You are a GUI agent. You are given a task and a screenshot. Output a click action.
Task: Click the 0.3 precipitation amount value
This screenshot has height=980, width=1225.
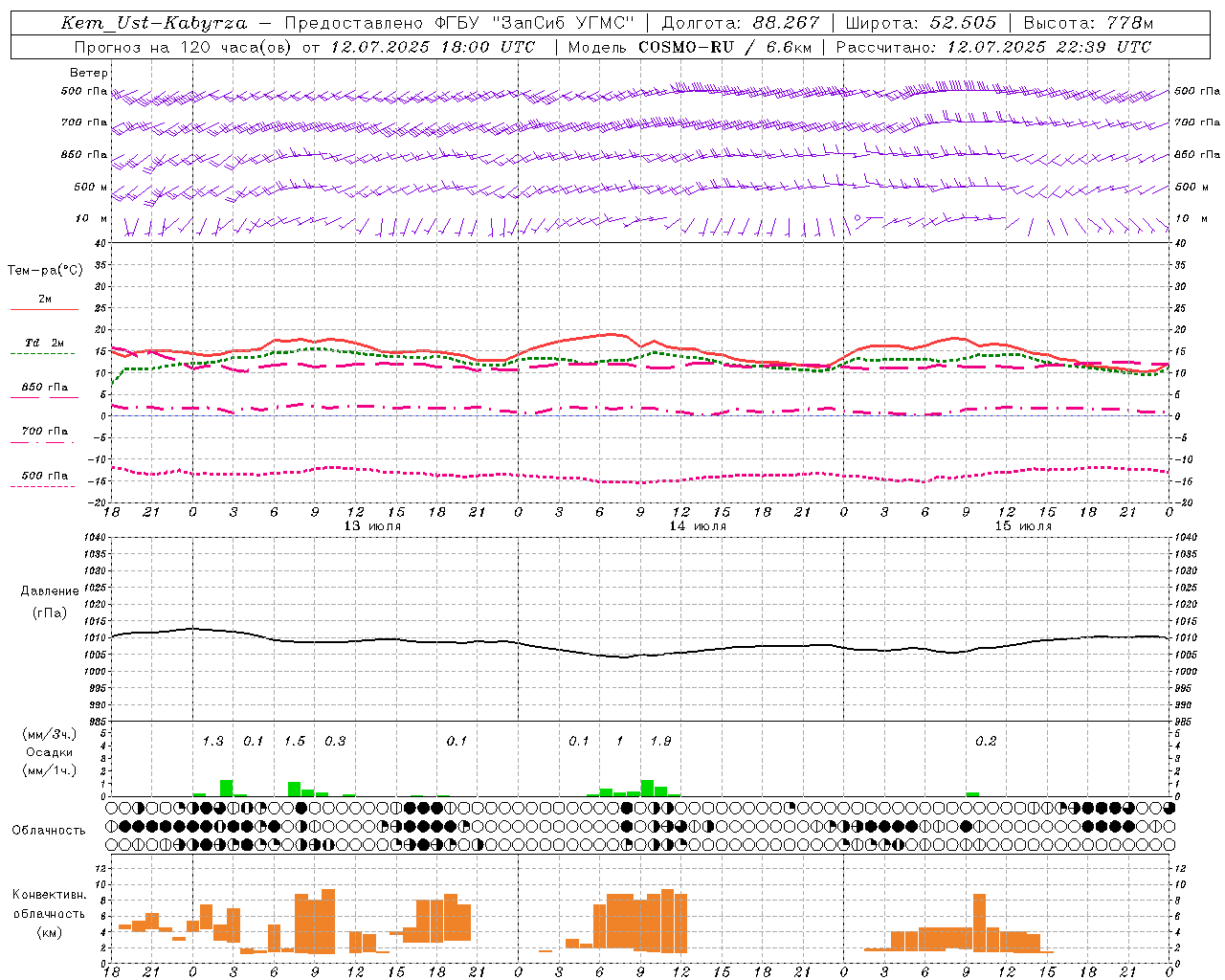(x=335, y=741)
